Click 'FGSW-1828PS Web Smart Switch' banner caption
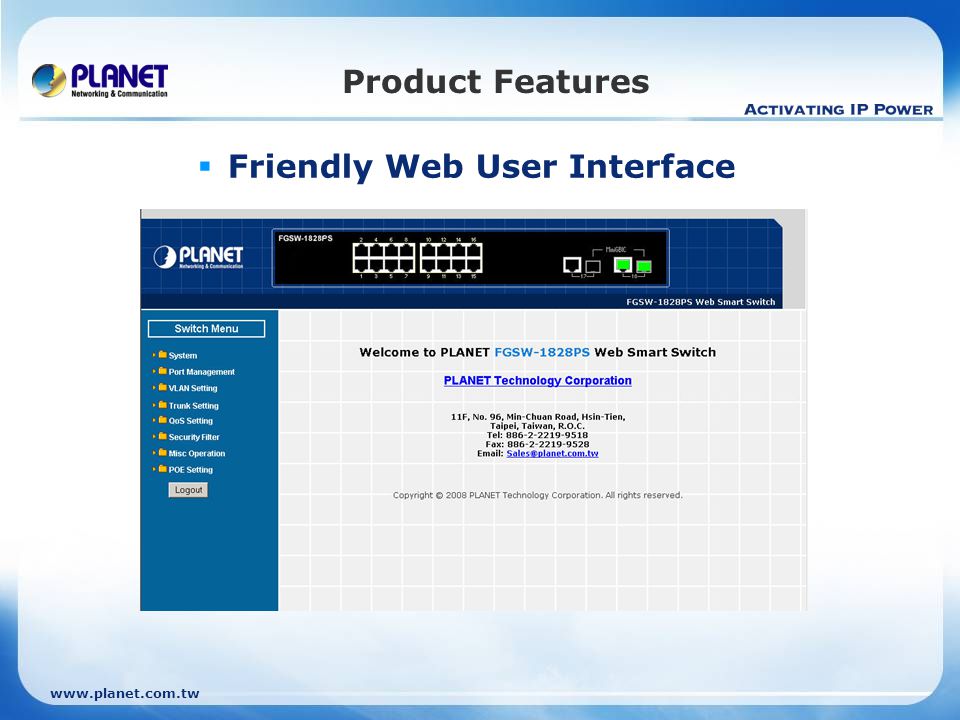Image resolution: width=960 pixels, height=720 pixels. point(700,302)
